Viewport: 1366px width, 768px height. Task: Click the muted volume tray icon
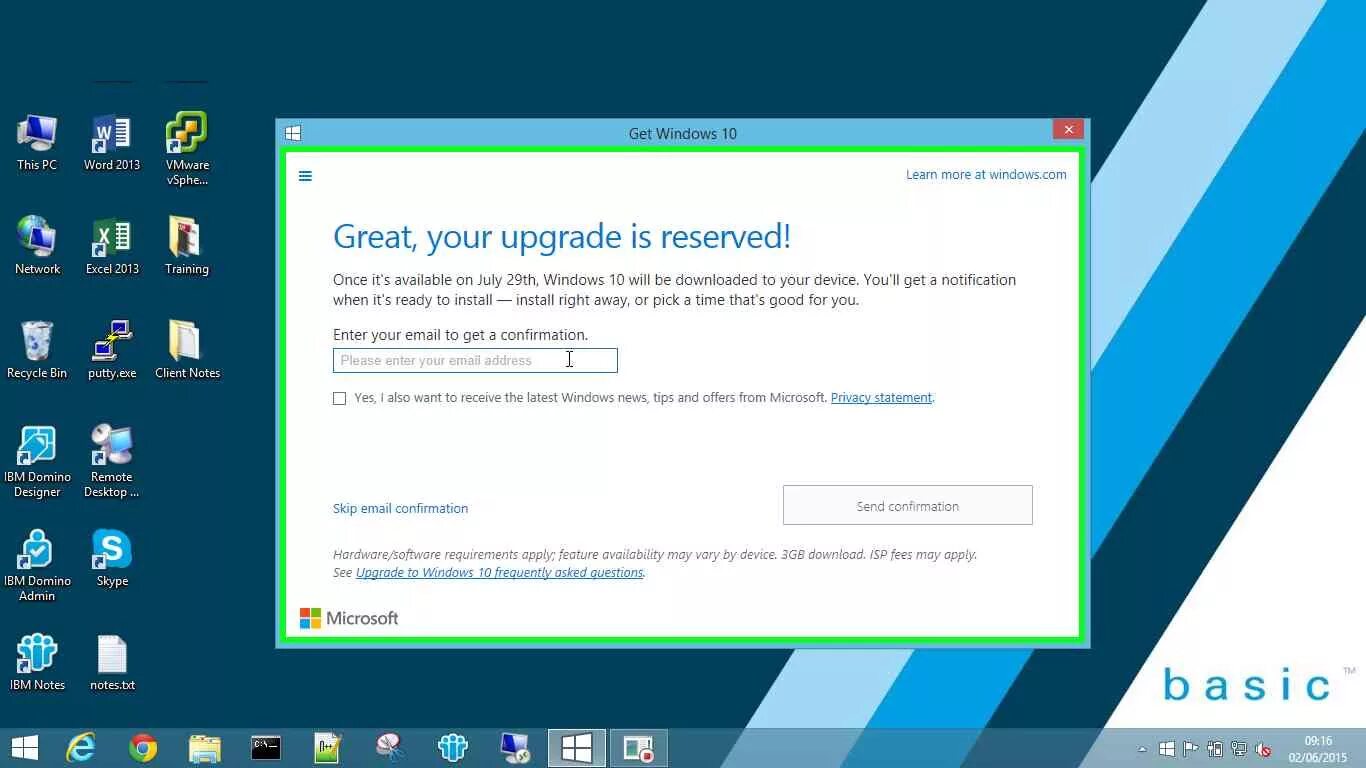coord(1264,749)
